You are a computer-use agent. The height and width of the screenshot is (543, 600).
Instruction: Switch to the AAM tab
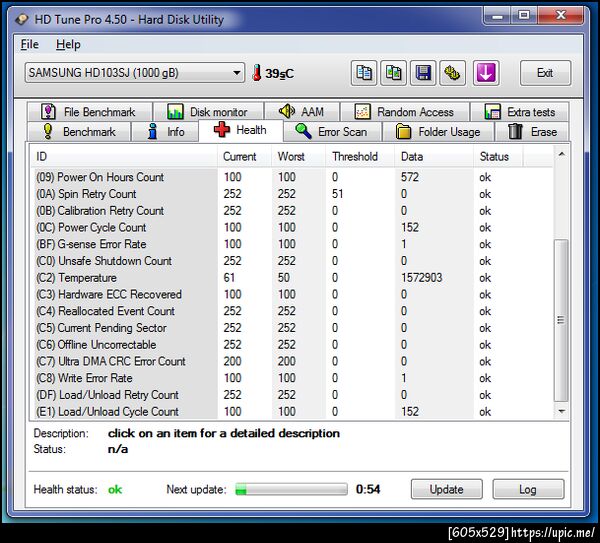[302, 112]
